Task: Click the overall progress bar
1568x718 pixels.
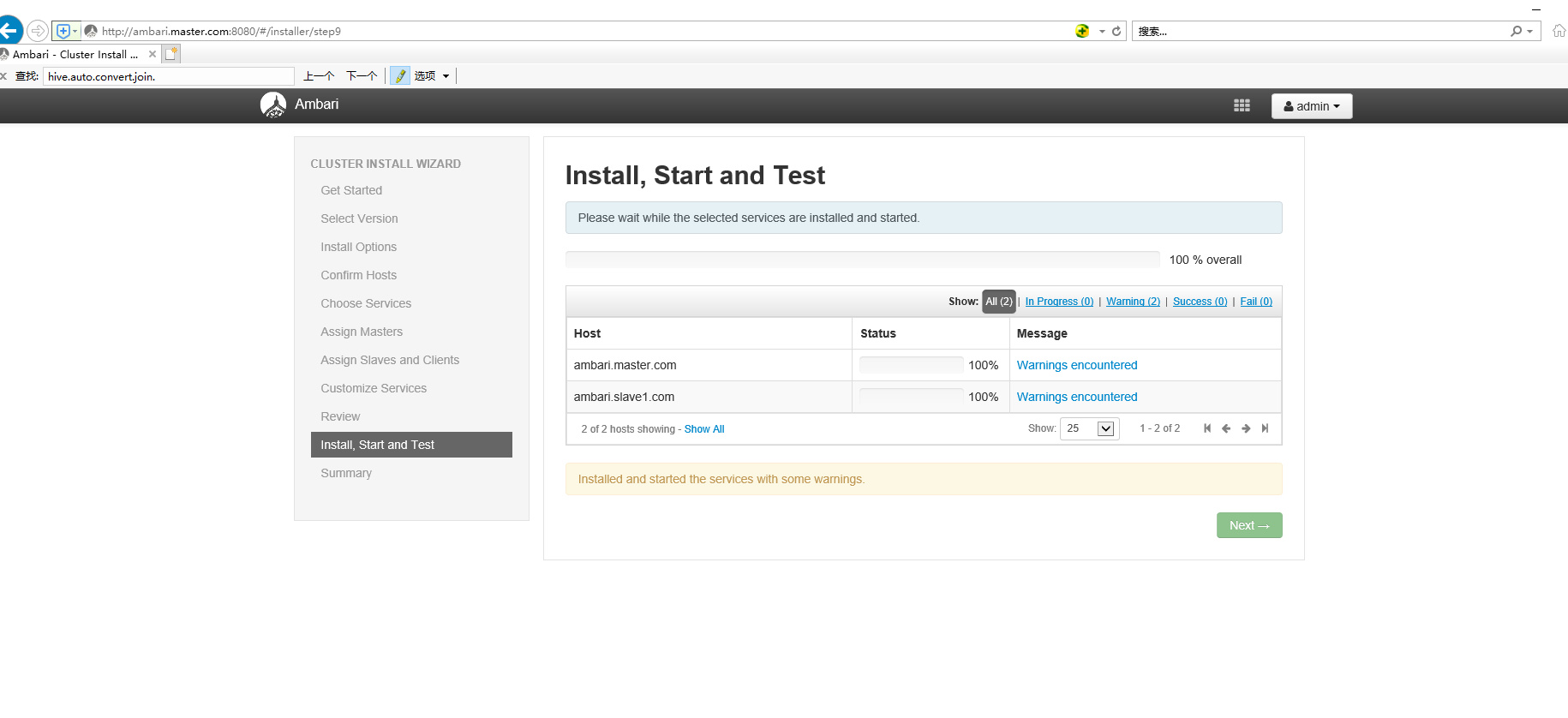Action: [863, 260]
